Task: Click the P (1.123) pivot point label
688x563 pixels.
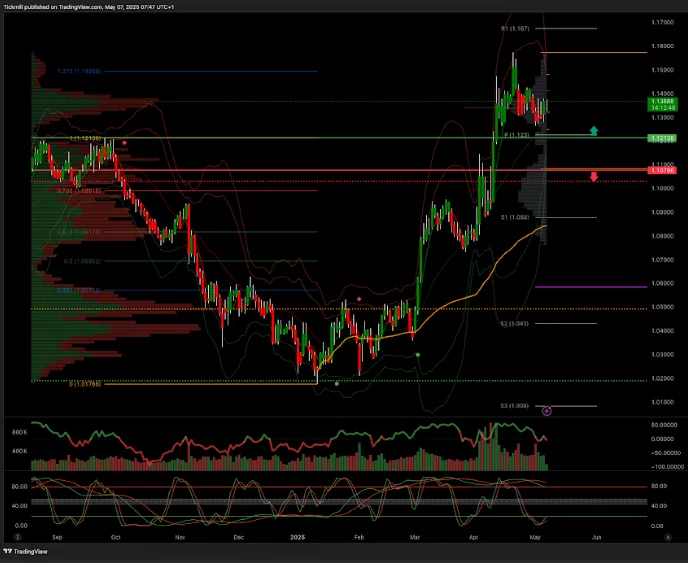Action: pyautogui.click(x=517, y=134)
